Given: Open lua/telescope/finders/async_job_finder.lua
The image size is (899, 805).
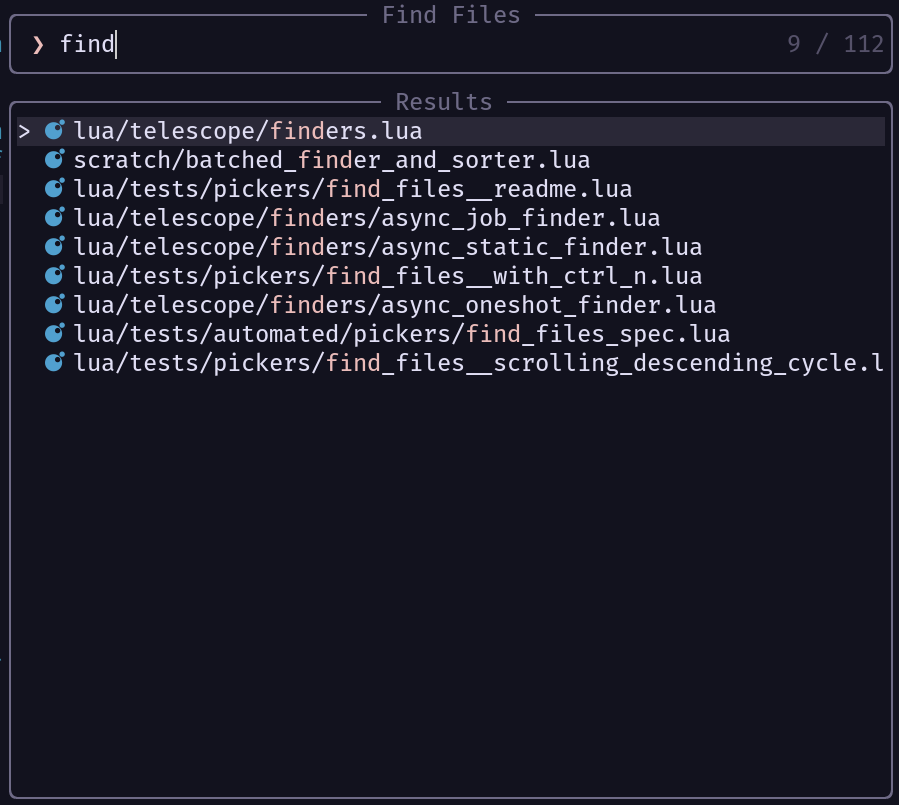Looking at the screenshot, I should click(451, 218).
